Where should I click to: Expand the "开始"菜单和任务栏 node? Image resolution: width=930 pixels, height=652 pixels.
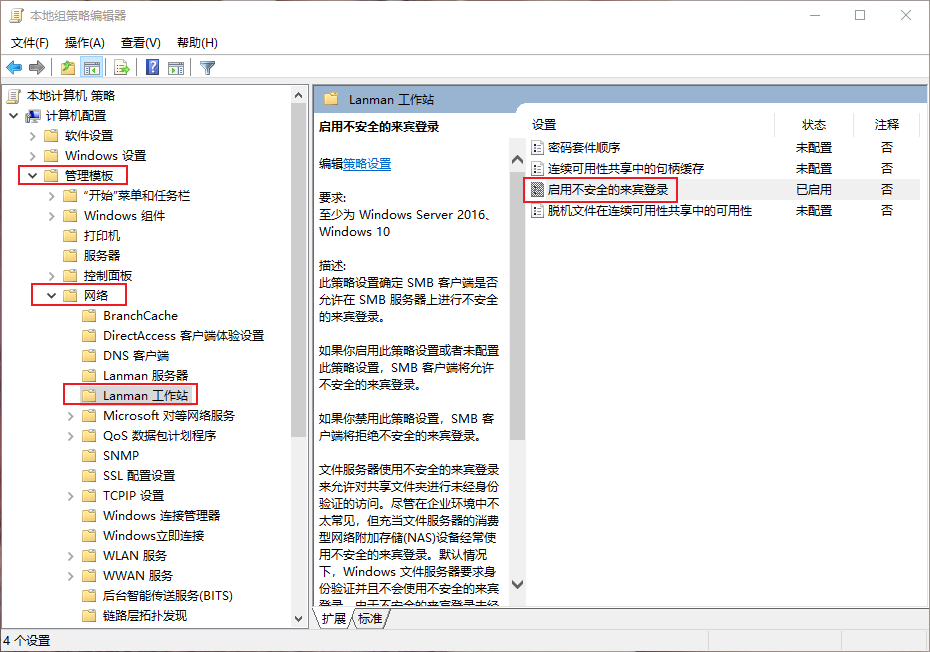point(52,196)
